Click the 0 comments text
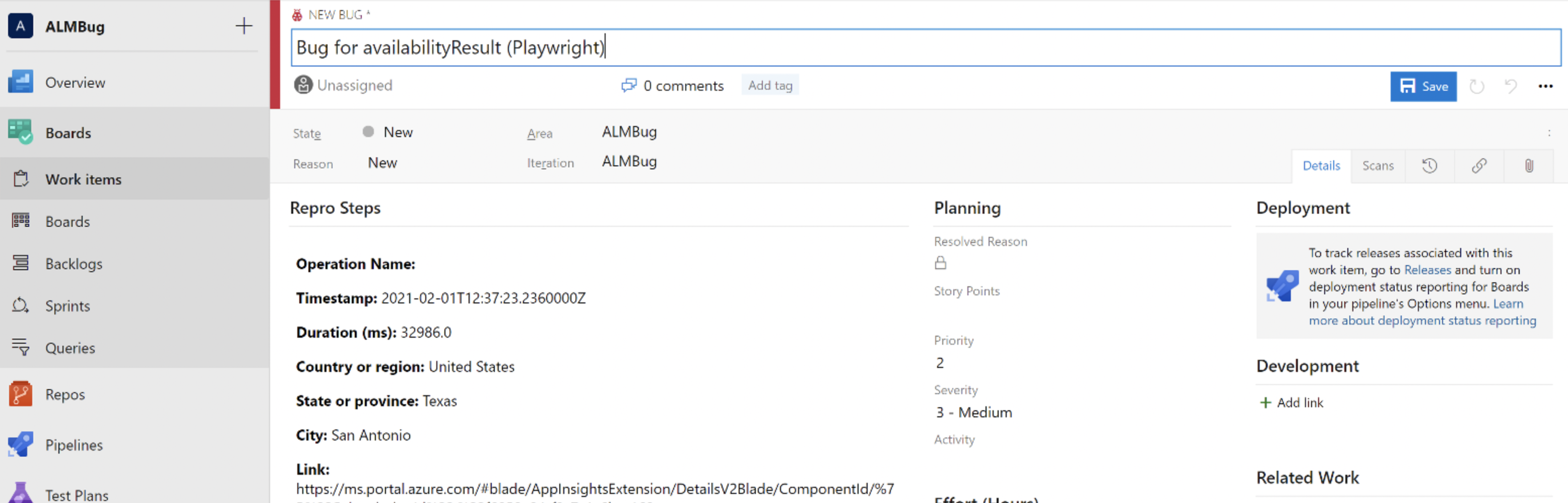This screenshot has width=1568, height=503. click(x=684, y=86)
